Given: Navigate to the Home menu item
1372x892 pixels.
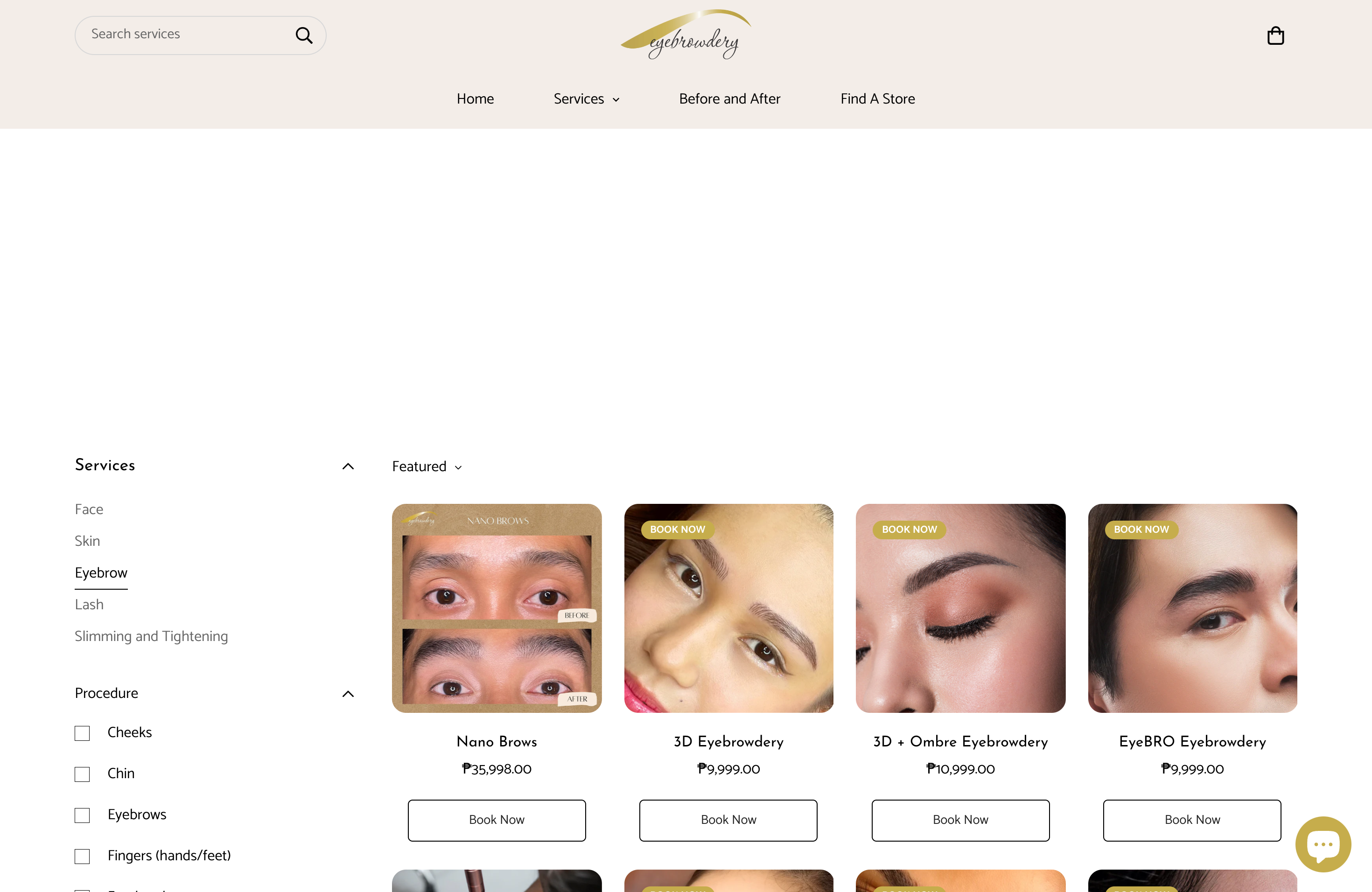Looking at the screenshot, I should [x=475, y=98].
